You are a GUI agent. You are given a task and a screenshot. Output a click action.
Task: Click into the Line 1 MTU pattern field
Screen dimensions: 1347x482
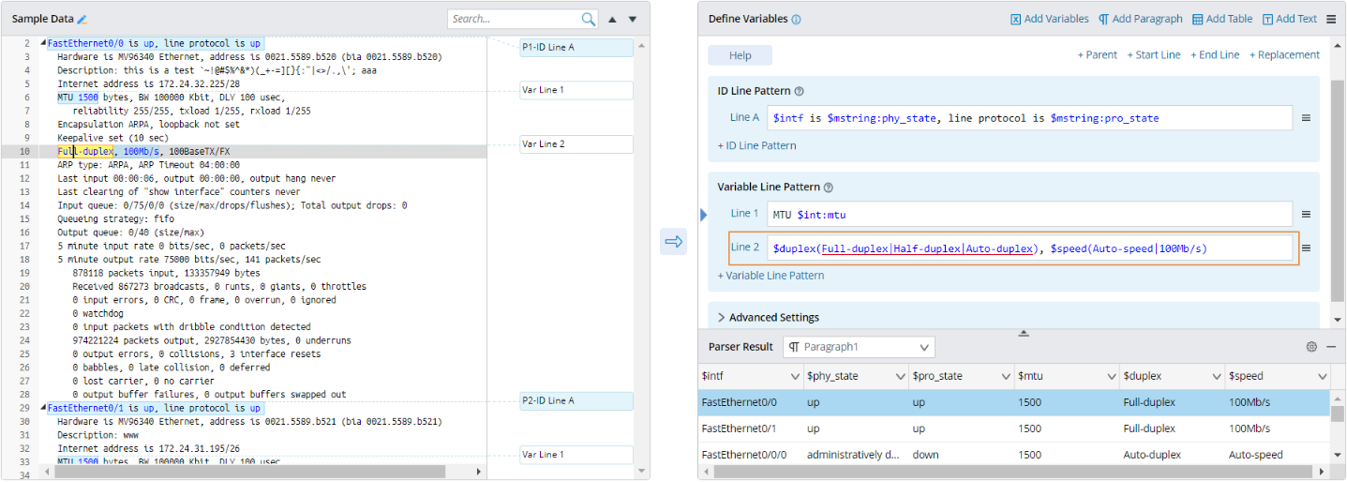1029,214
